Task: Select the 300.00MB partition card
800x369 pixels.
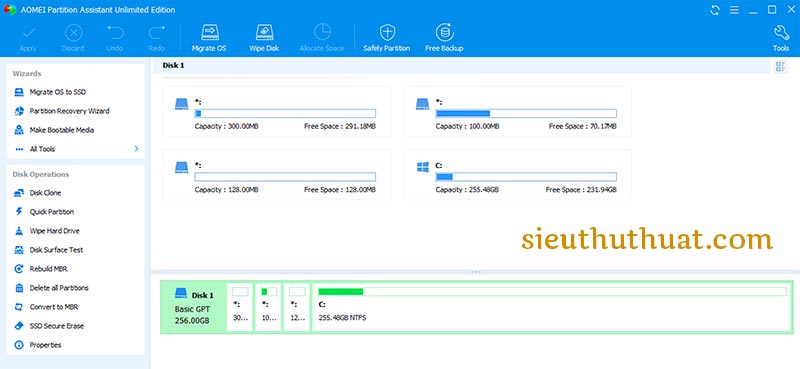Action: pyautogui.click(x=277, y=112)
